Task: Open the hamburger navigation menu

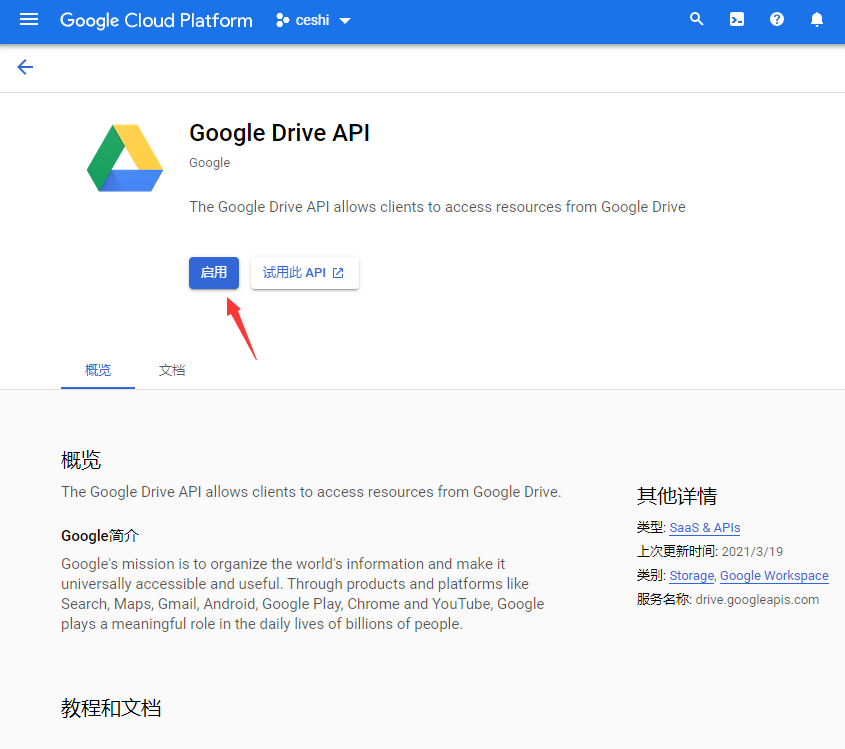Action: [x=29, y=20]
